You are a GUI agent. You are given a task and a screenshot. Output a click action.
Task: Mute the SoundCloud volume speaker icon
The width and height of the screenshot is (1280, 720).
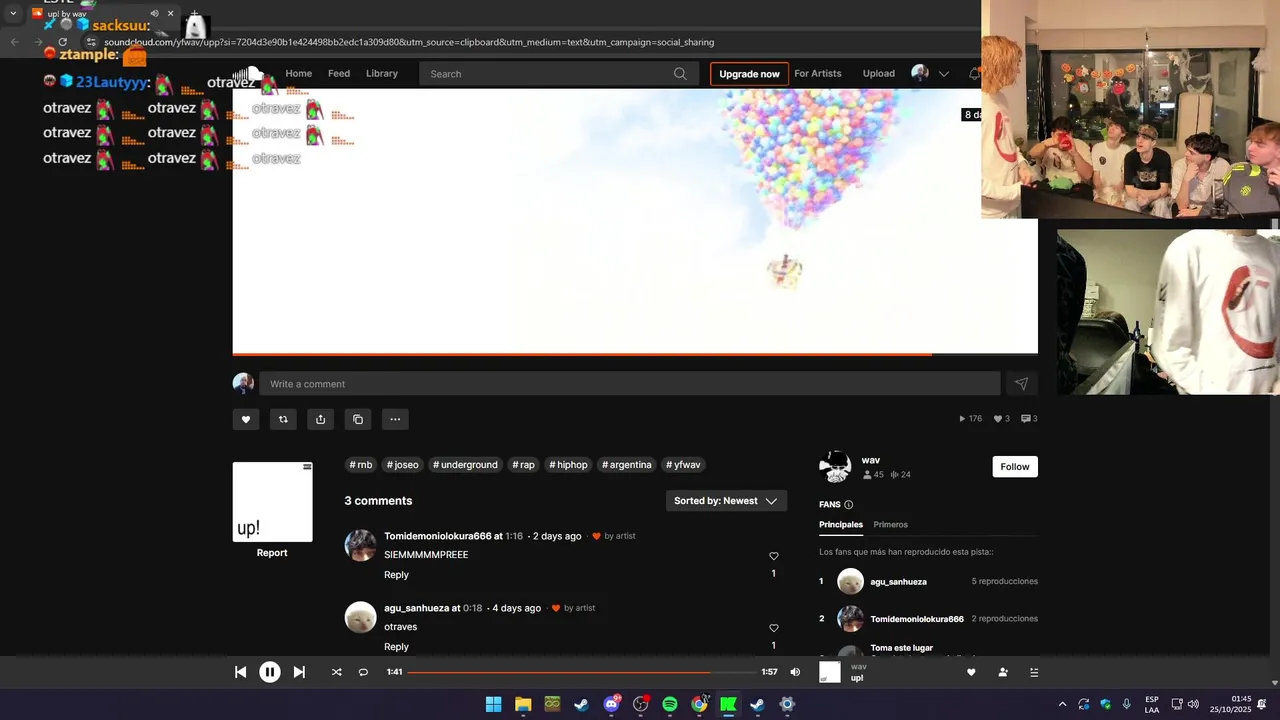click(795, 672)
